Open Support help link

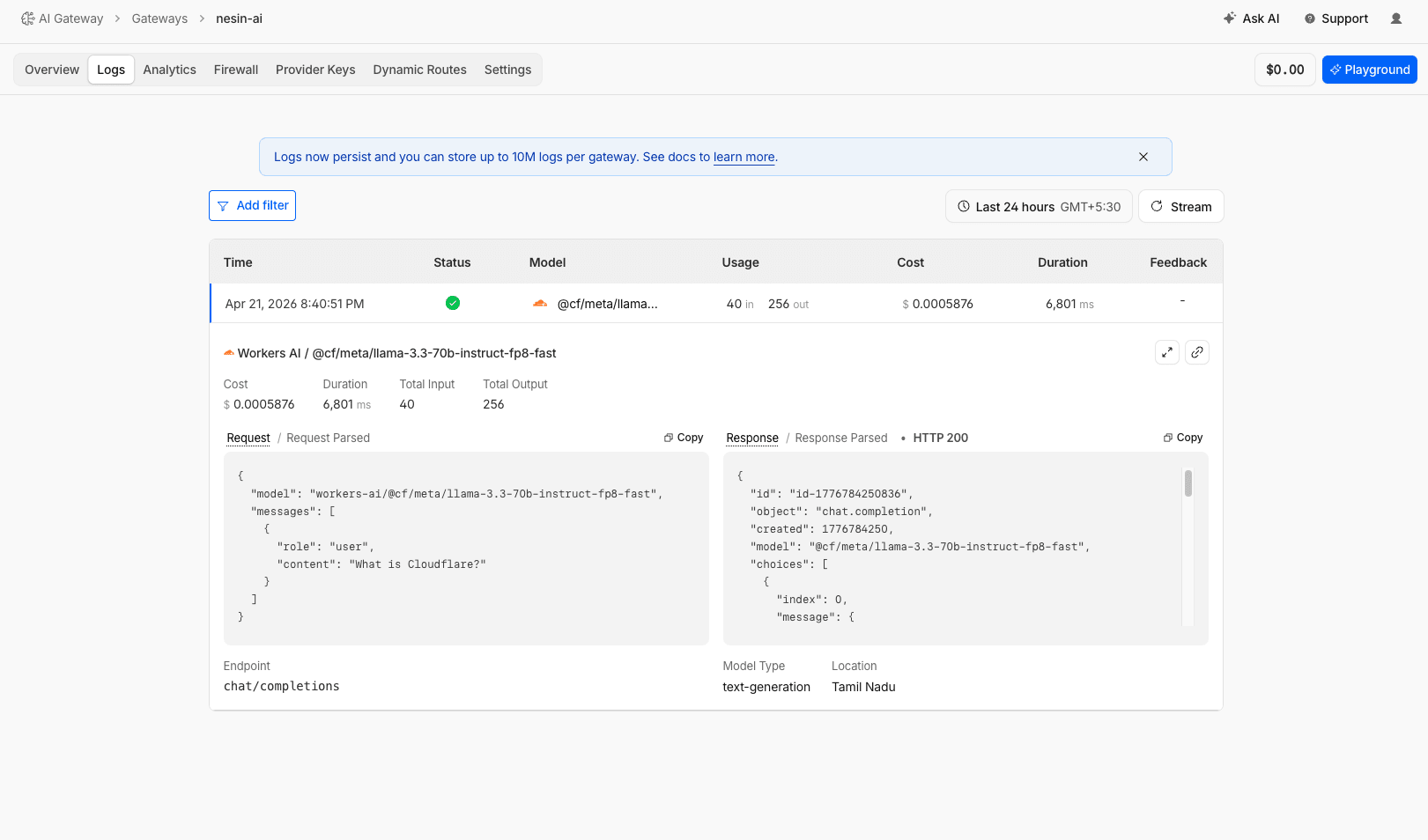coord(1336,18)
